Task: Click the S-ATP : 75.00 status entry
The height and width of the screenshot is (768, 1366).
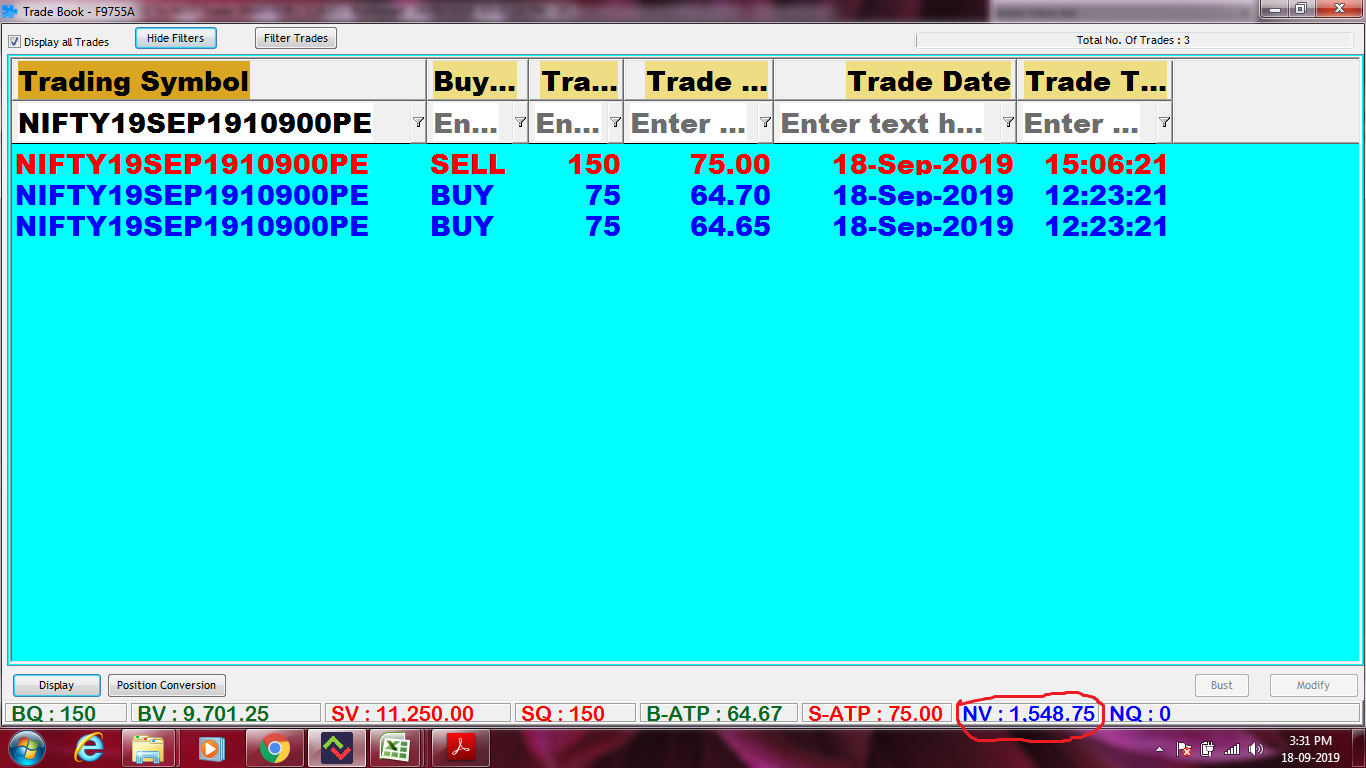Action: pyautogui.click(x=876, y=713)
